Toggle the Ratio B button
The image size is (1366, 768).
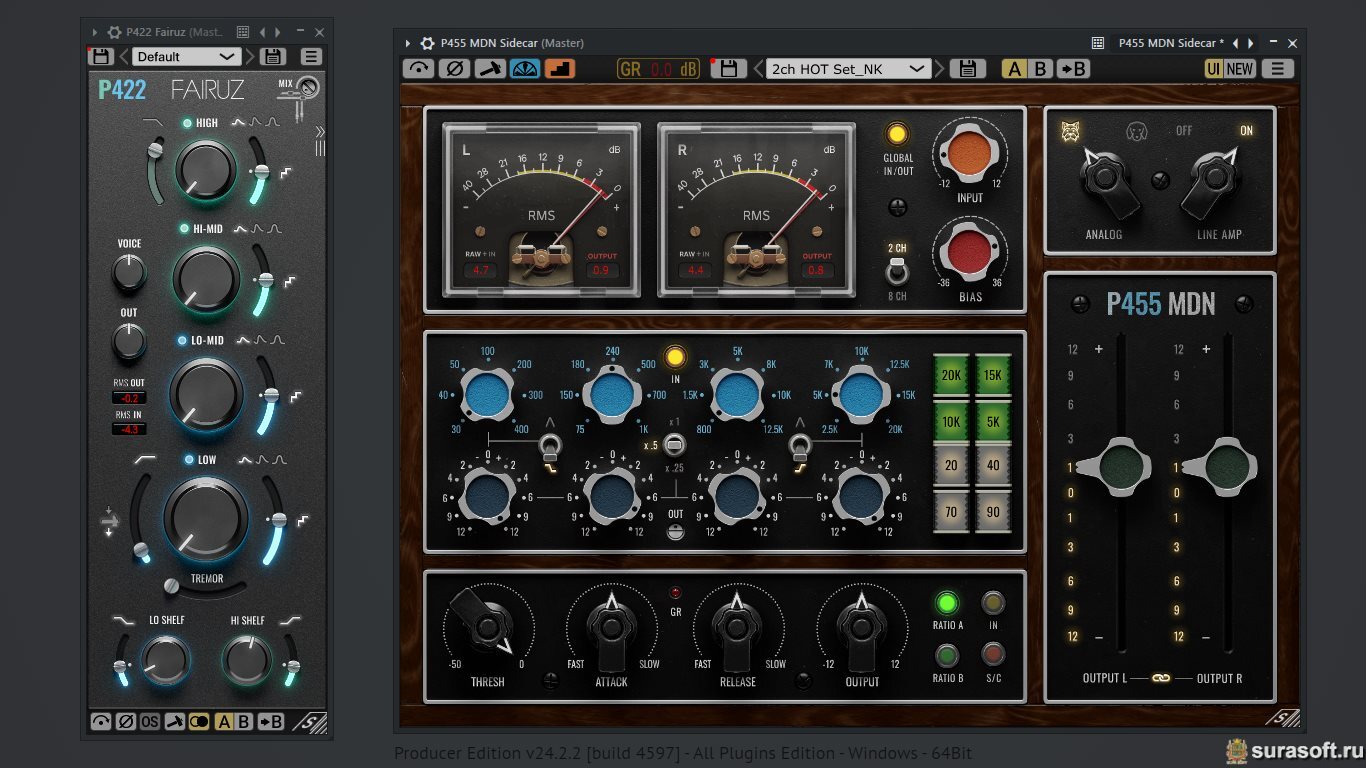pos(946,655)
